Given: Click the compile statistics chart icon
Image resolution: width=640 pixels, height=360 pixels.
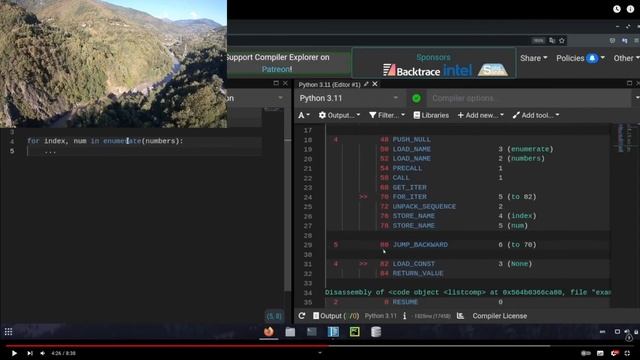Looking at the screenshot, I should [x=460, y=316].
